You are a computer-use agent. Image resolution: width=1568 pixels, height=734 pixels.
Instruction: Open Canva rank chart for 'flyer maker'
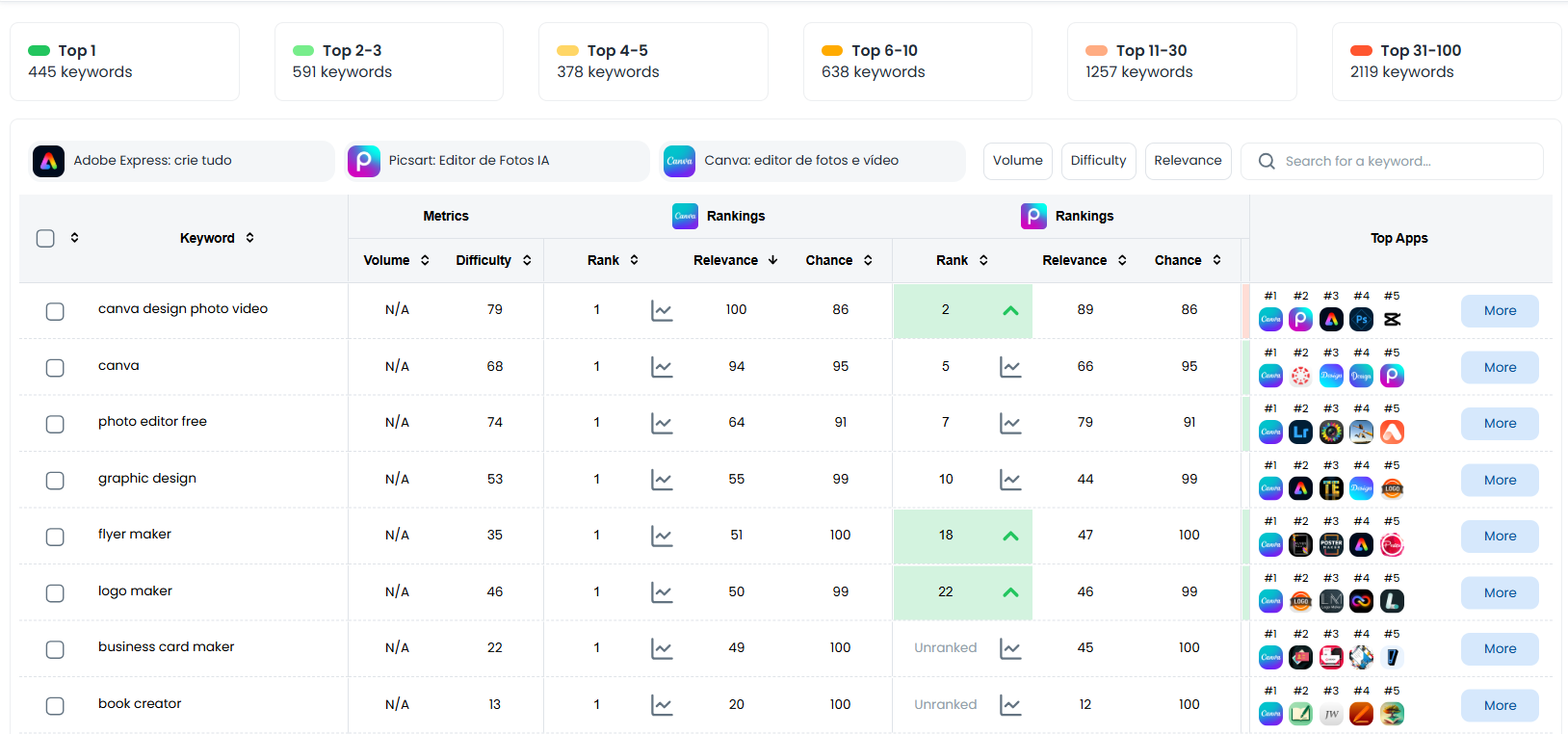pos(662,536)
